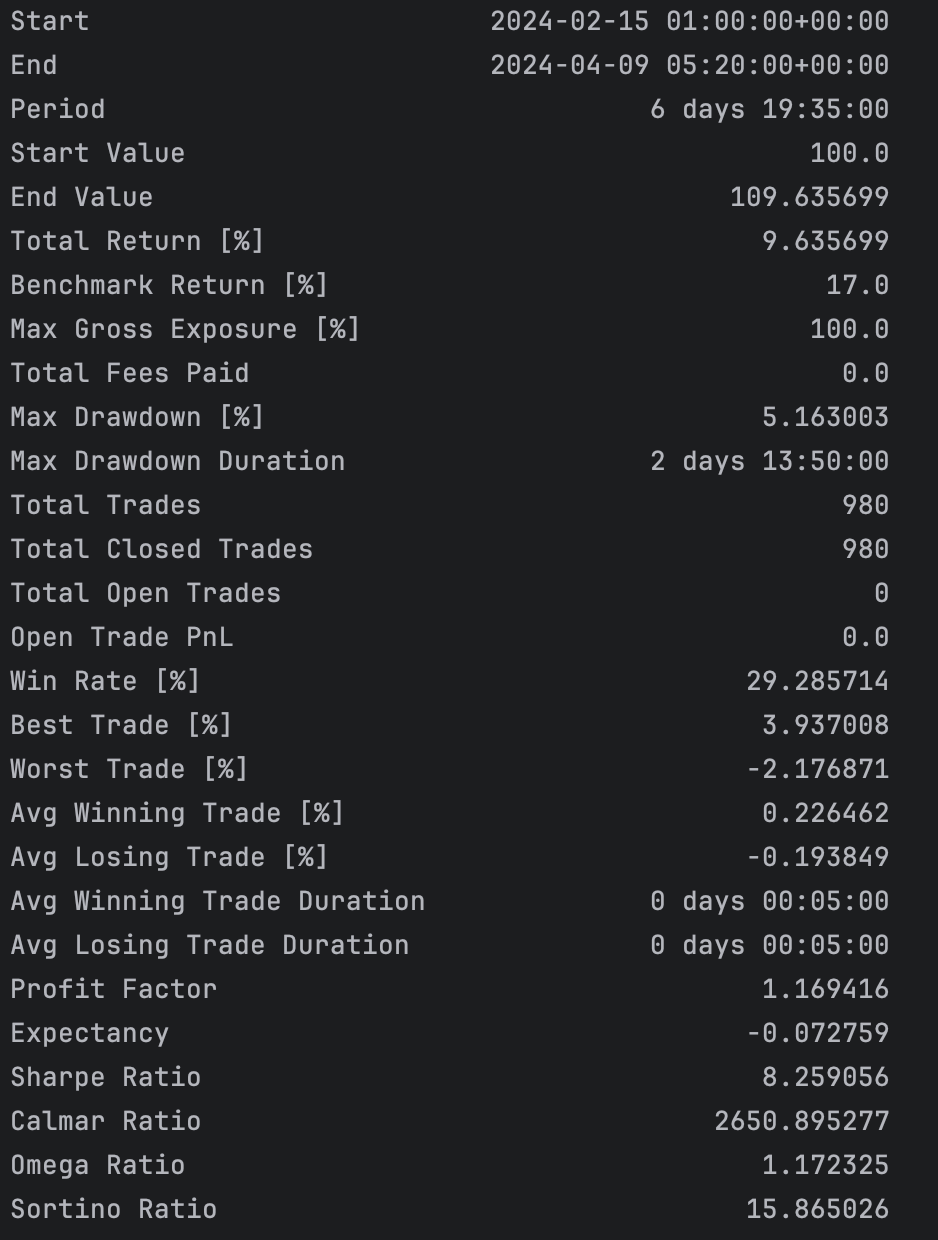Click the Total Trades count 980
Image resolution: width=938 pixels, height=1240 pixels.
865,505
